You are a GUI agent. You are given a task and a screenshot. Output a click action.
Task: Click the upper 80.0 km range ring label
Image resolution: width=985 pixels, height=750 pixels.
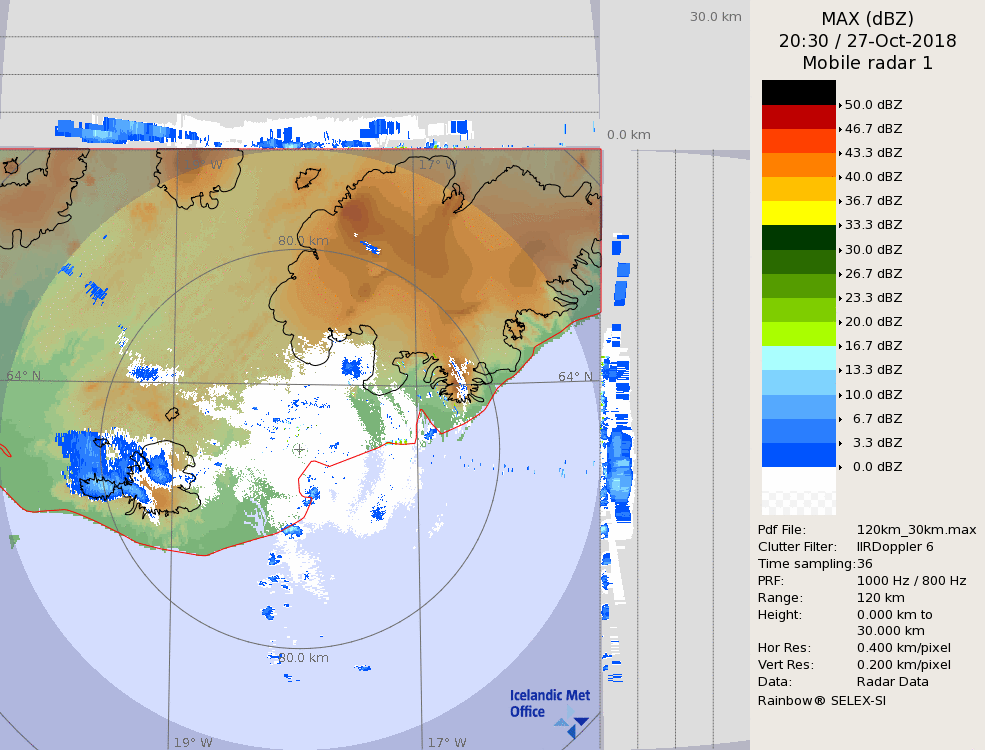[x=303, y=240]
